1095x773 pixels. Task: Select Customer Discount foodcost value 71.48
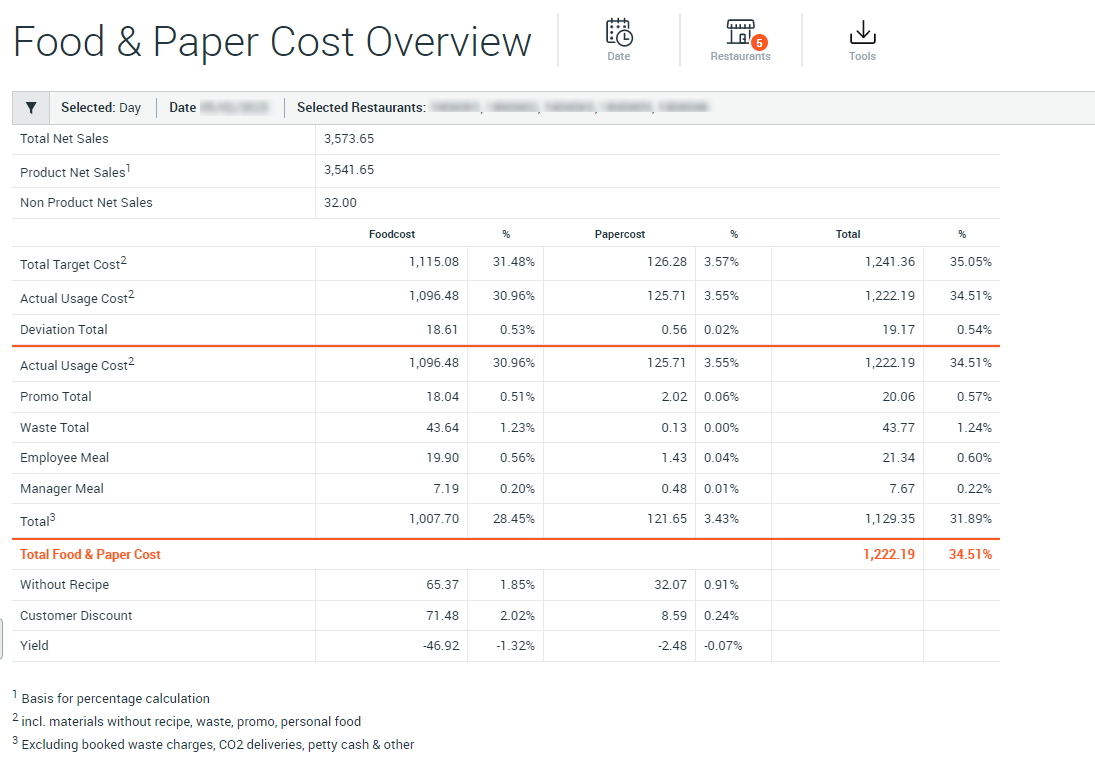[x=443, y=615]
